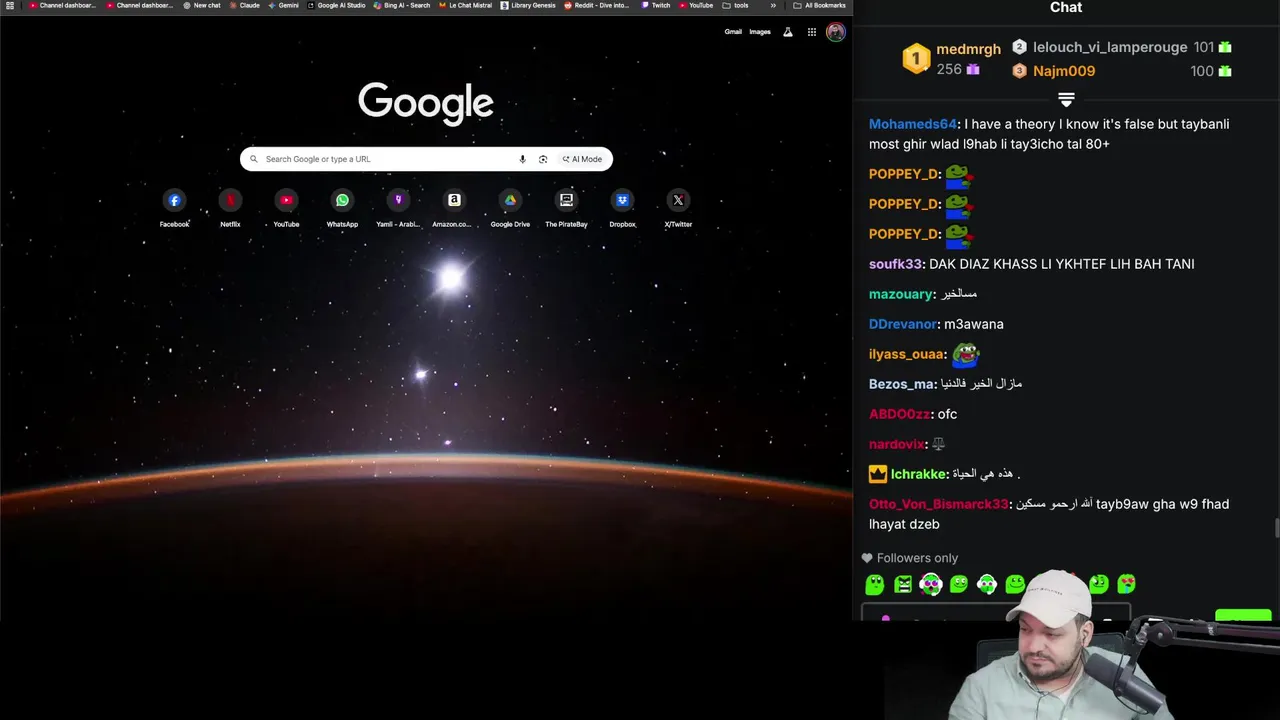Open the Library Genesis bookmark

pyautogui.click(x=528, y=5)
